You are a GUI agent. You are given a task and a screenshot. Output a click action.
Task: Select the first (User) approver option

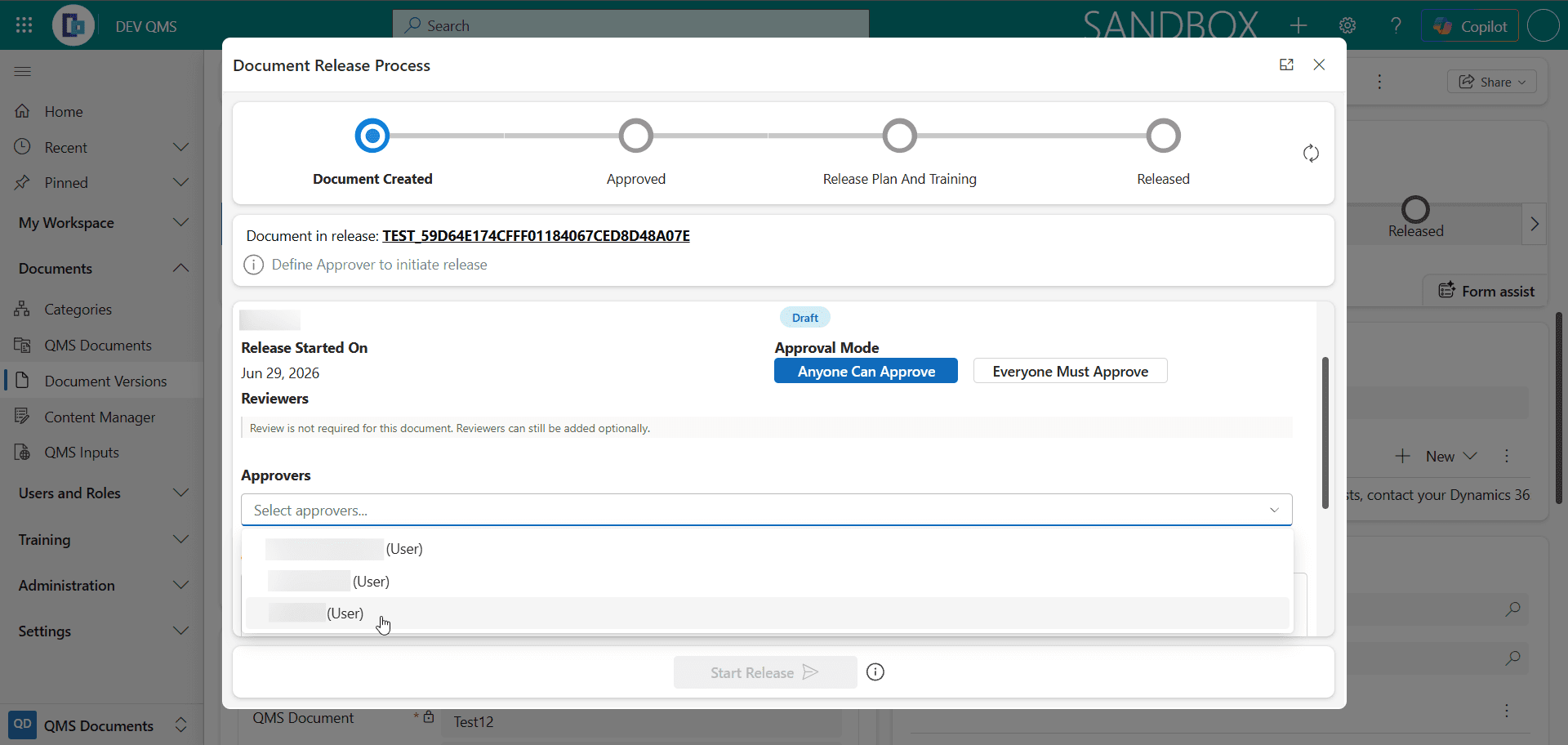click(768, 549)
